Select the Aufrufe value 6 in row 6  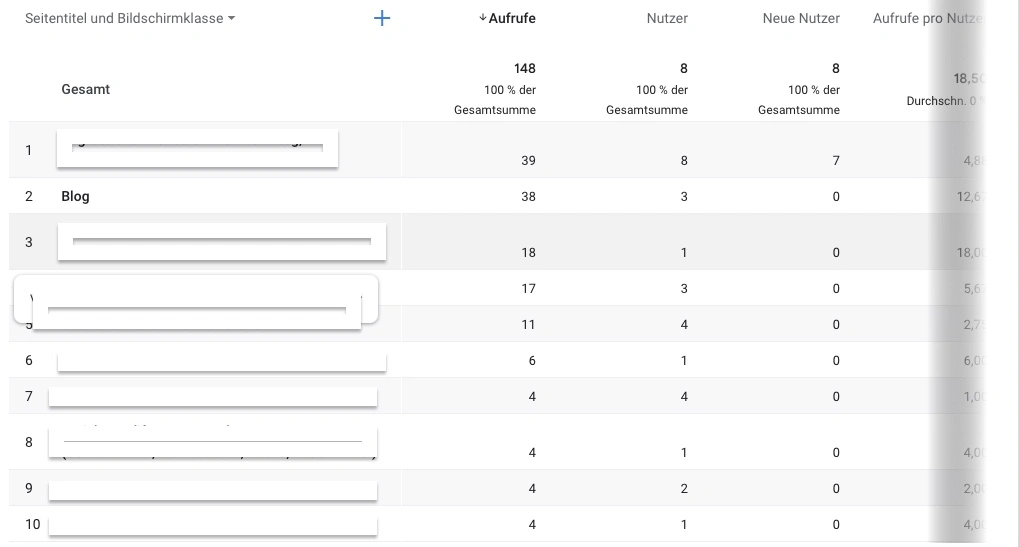[532, 360]
